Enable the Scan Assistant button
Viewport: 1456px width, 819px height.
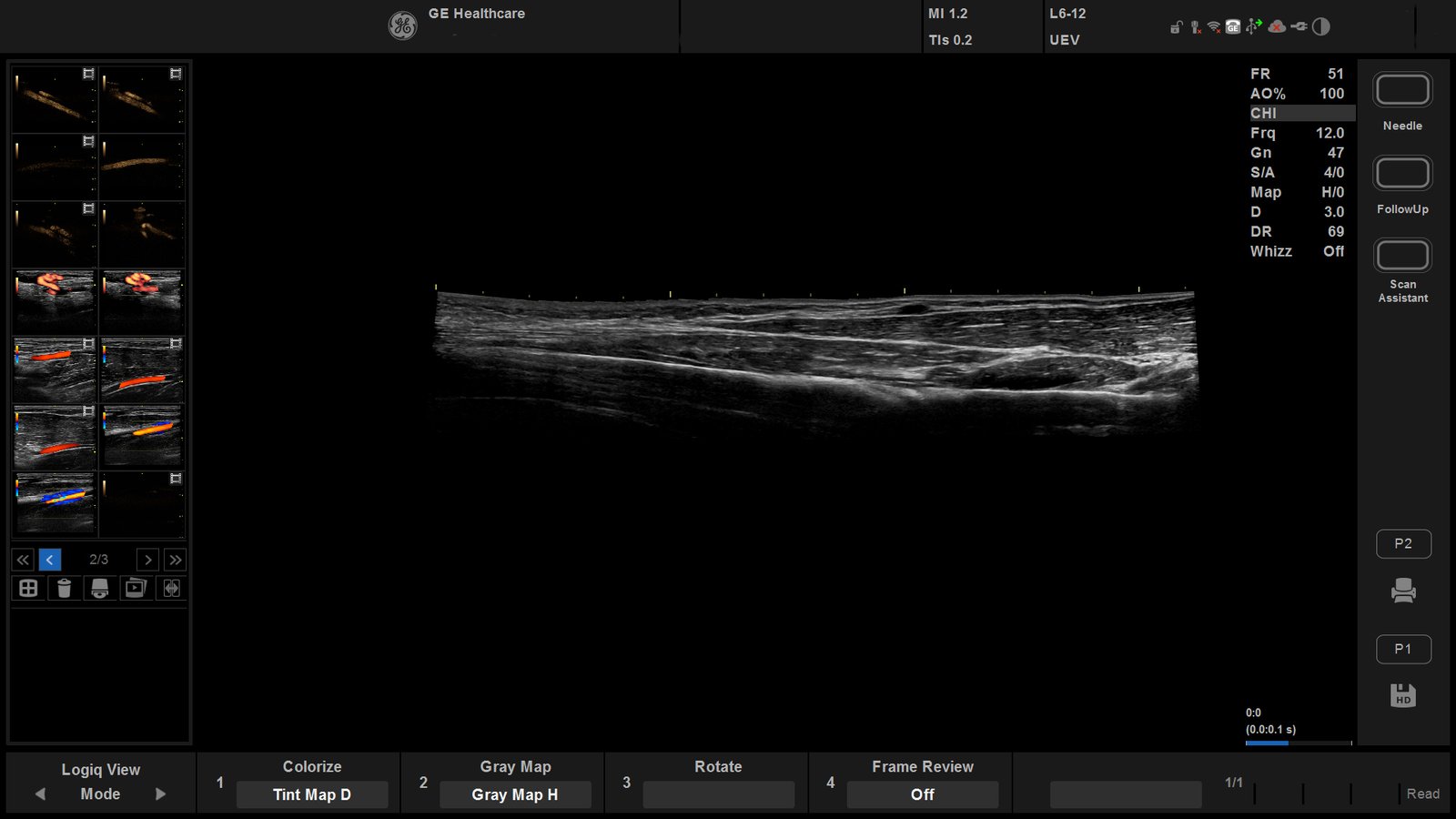coord(1402,257)
